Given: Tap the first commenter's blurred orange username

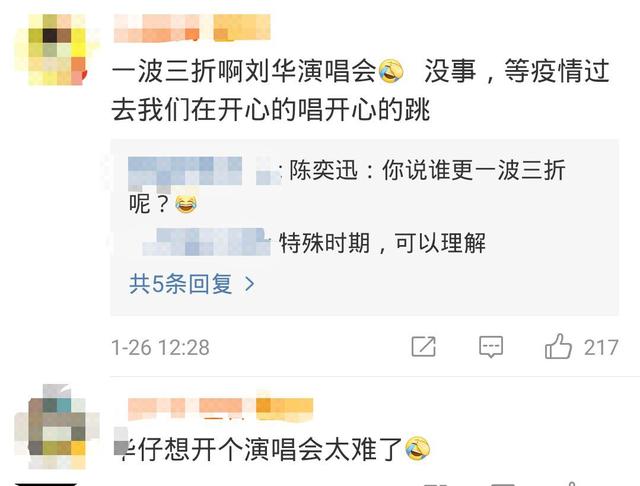Looking at the screenshot, I should point(192,28).
